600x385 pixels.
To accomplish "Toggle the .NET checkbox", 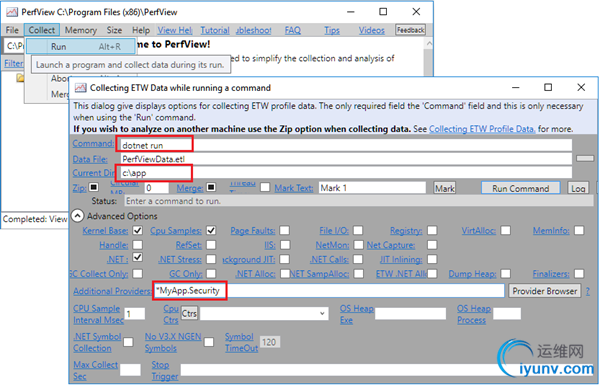I will point(137,257).
